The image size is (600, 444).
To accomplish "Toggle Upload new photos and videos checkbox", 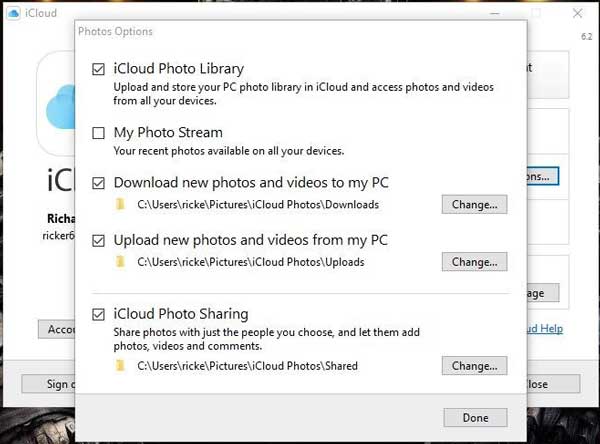I will click(98, 241).
